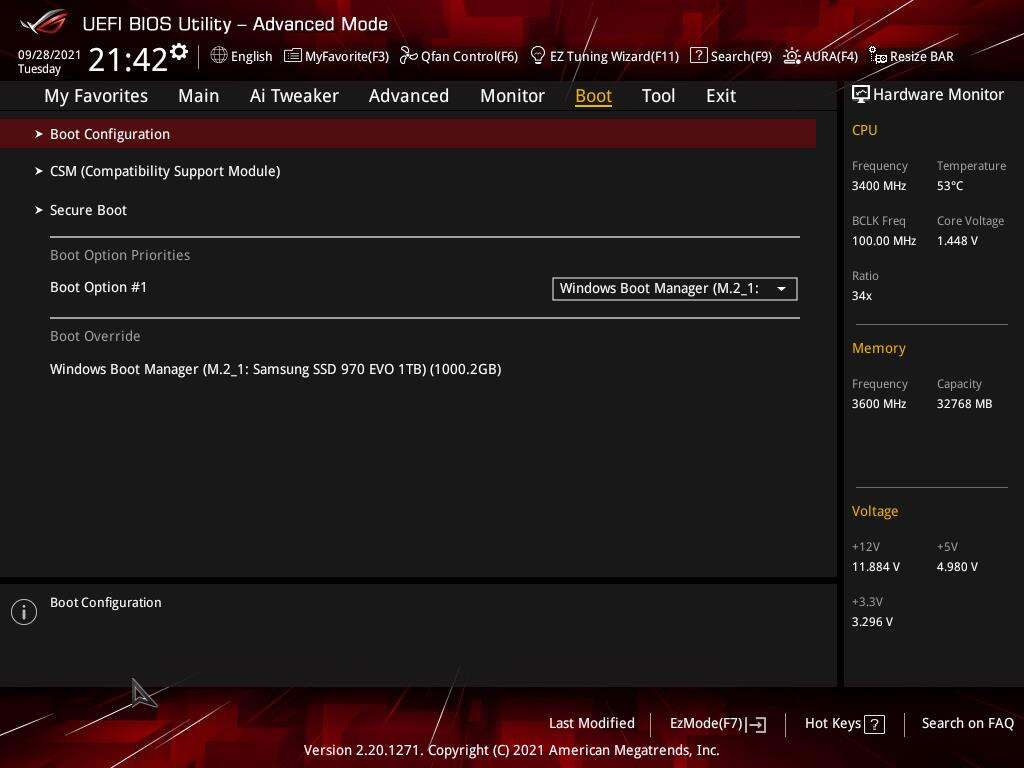Select Windows Boot Manager boot override entry
Screen dimensions: 1024x768
[x=275, y=369]
